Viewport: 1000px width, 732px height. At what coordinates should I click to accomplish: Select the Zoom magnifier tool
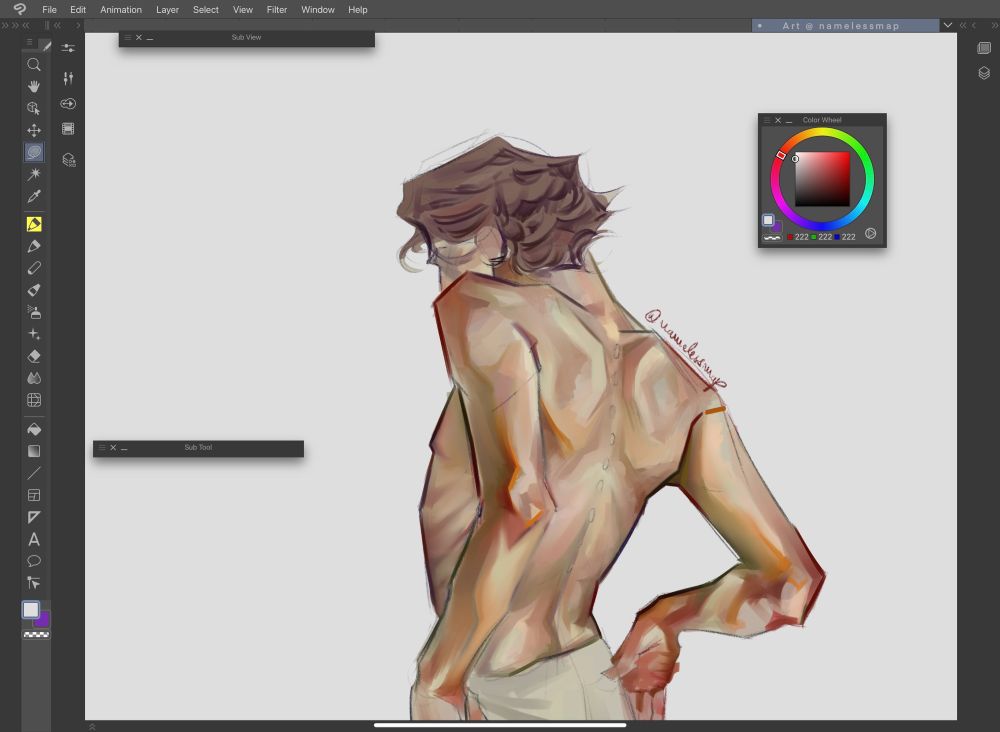click(x=34, y=64)
